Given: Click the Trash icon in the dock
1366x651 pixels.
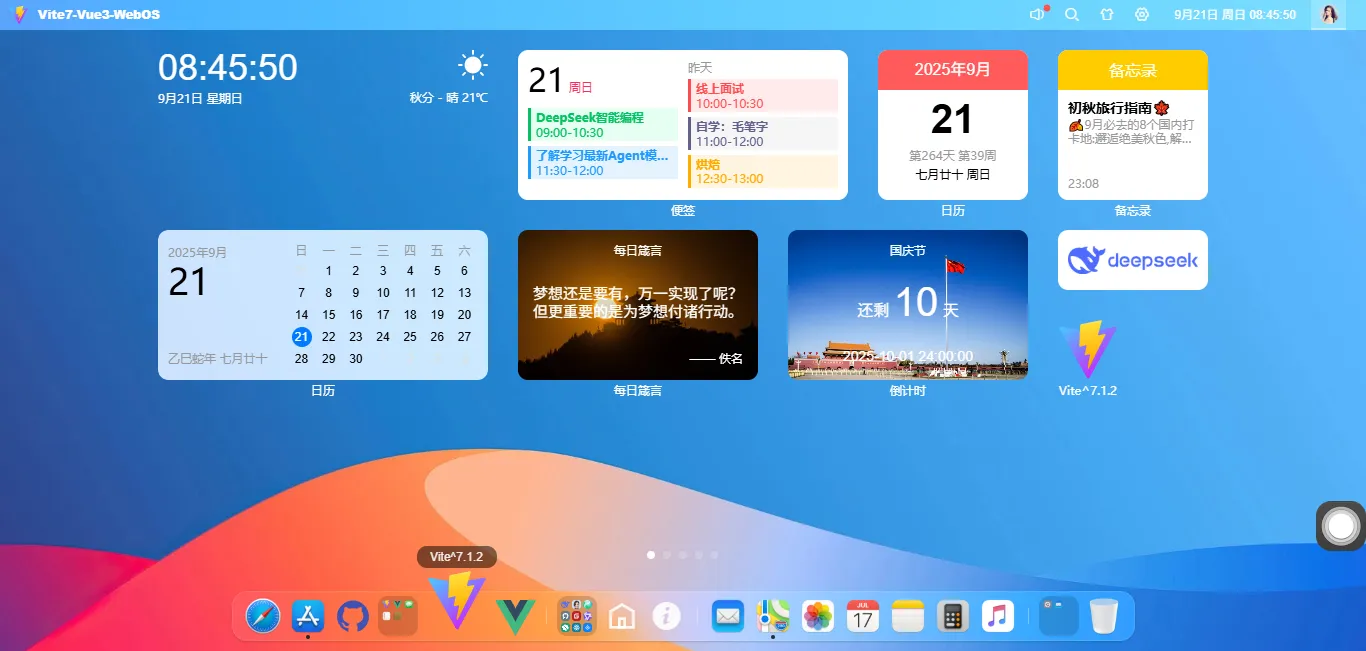Looking at the screenshot, I should coord(1104,616).
